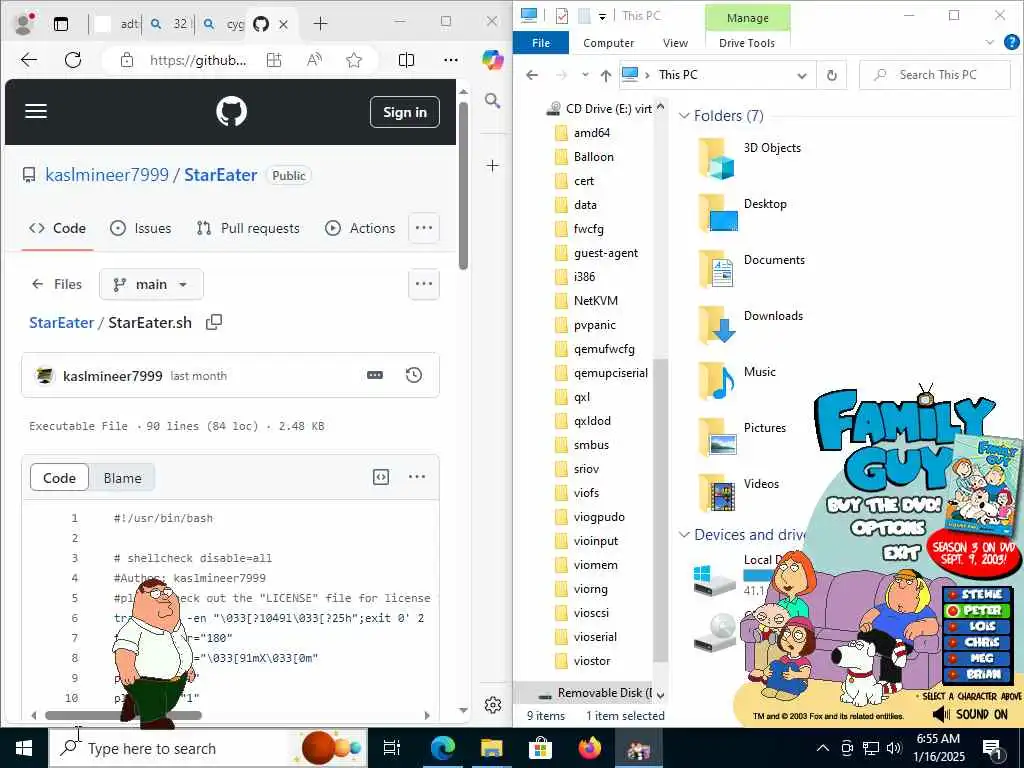Open the Code repository tab
Screen dimensions: 1024x768
pos(57,228)
